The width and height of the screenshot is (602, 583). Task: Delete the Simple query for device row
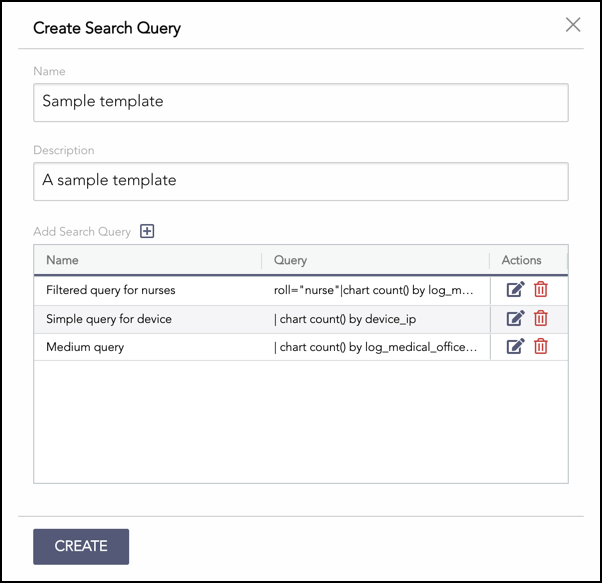point(541,319)
